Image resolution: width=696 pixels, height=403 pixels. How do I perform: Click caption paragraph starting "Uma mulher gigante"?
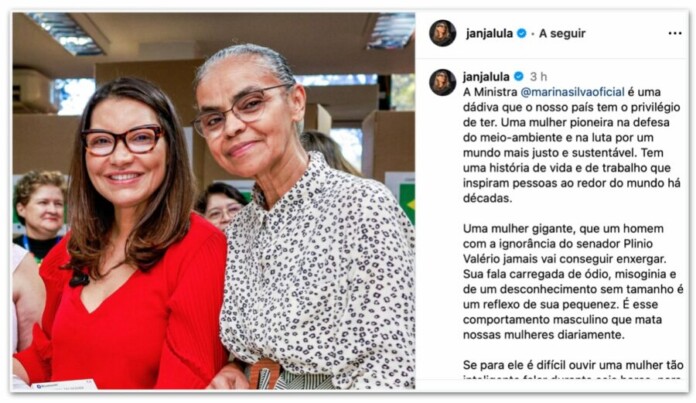(x=573, y=281)
